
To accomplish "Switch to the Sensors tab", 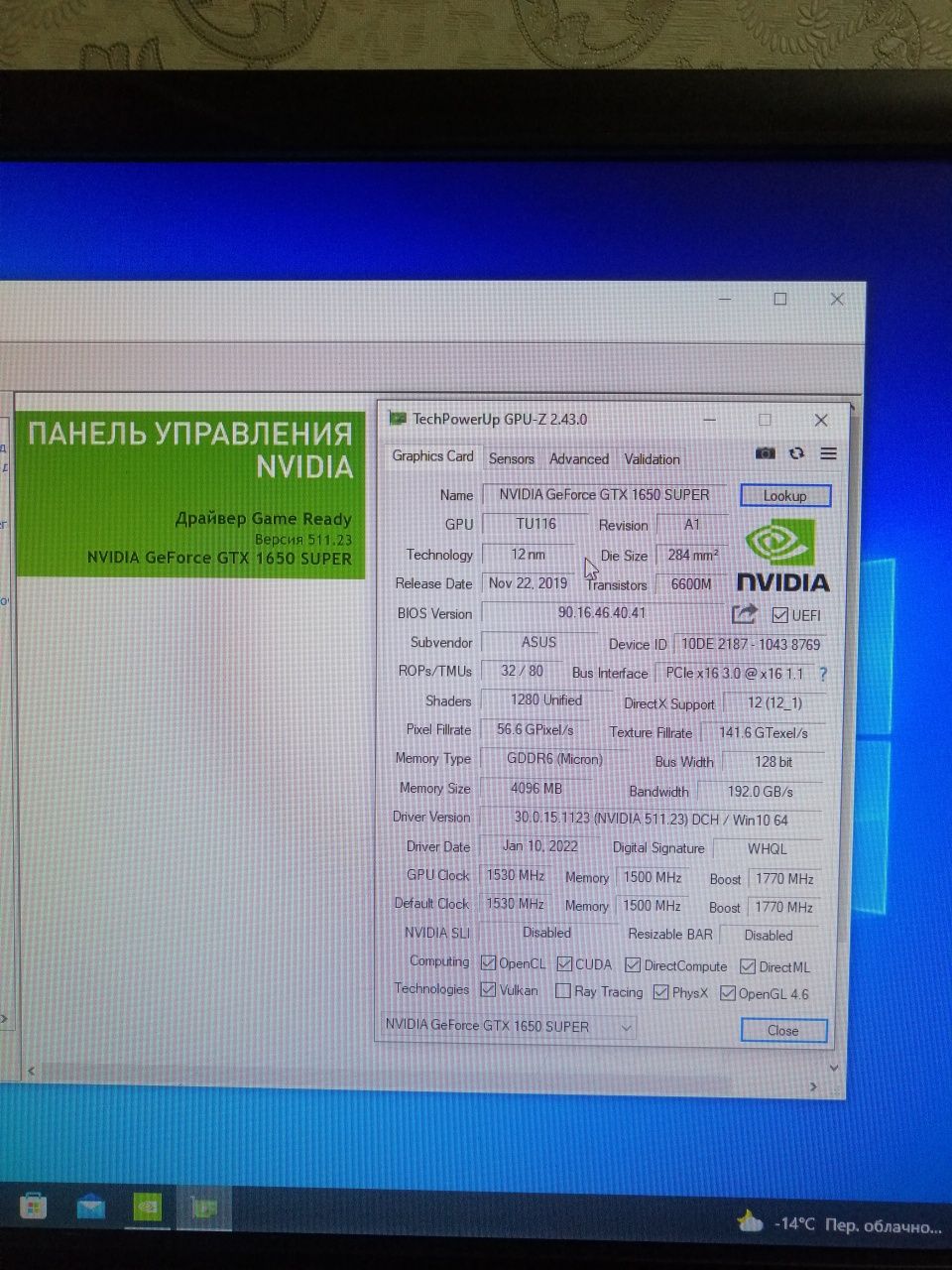I will [512, 458].
